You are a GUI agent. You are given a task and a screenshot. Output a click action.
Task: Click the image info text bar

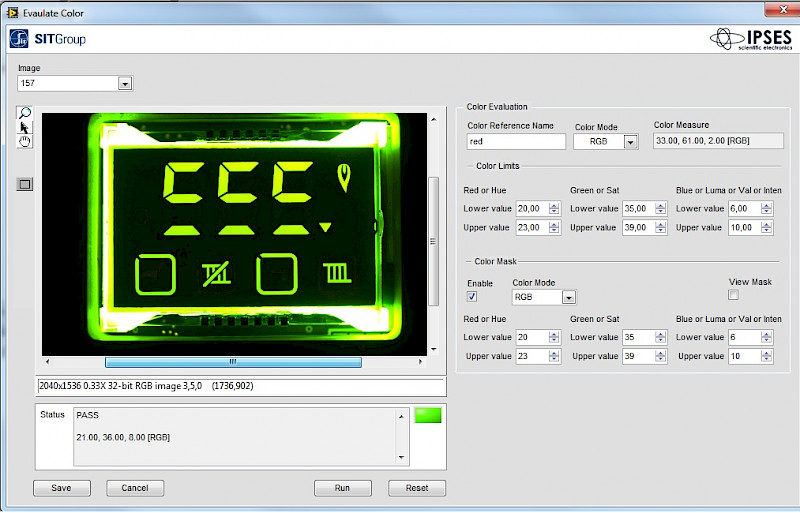tap(241, 386)
